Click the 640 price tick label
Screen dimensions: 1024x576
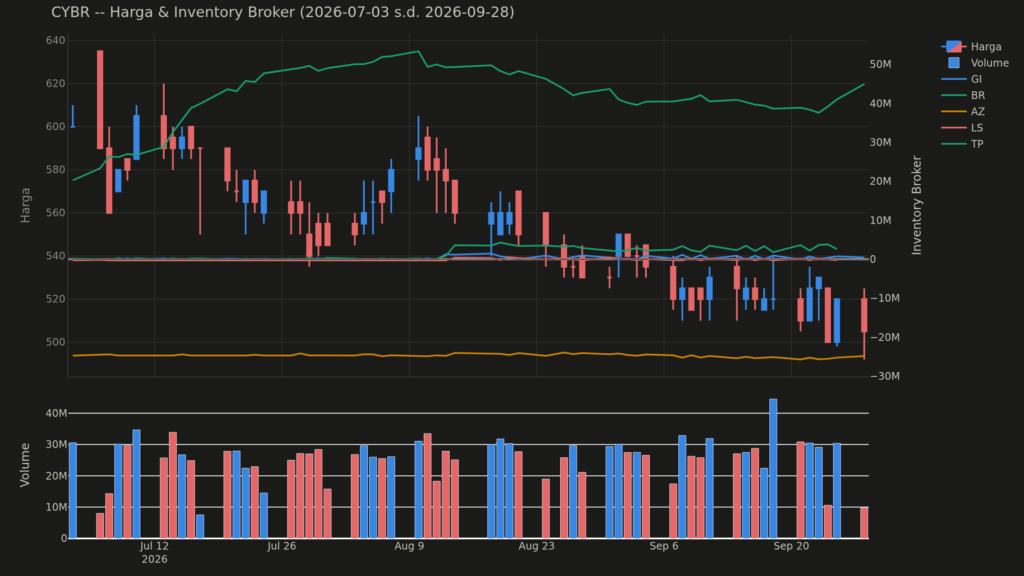(56, 40)
